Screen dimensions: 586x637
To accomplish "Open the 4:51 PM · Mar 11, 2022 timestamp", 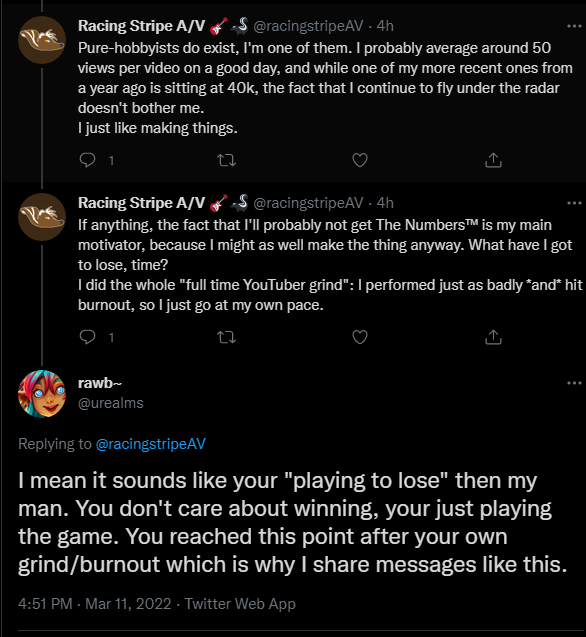I will tap(95, 604).
